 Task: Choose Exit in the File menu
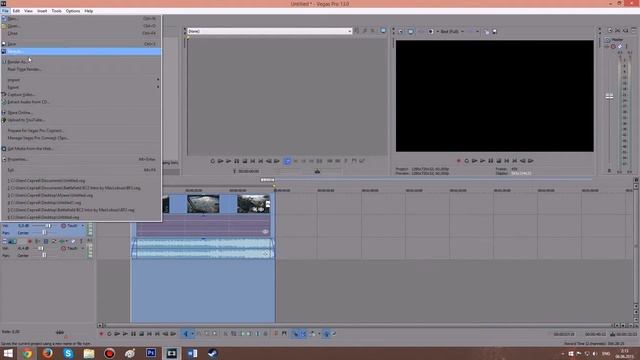click(x=81, y=170)
